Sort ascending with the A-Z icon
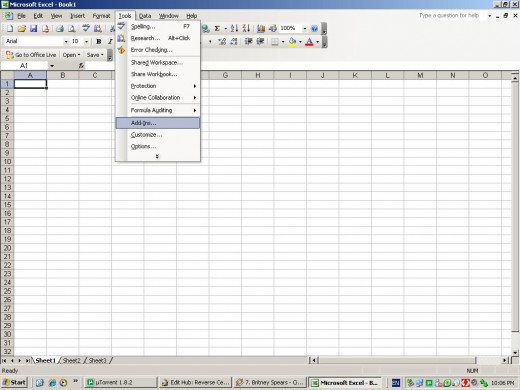This screenshot has width=520, height=390. [234, 29]
